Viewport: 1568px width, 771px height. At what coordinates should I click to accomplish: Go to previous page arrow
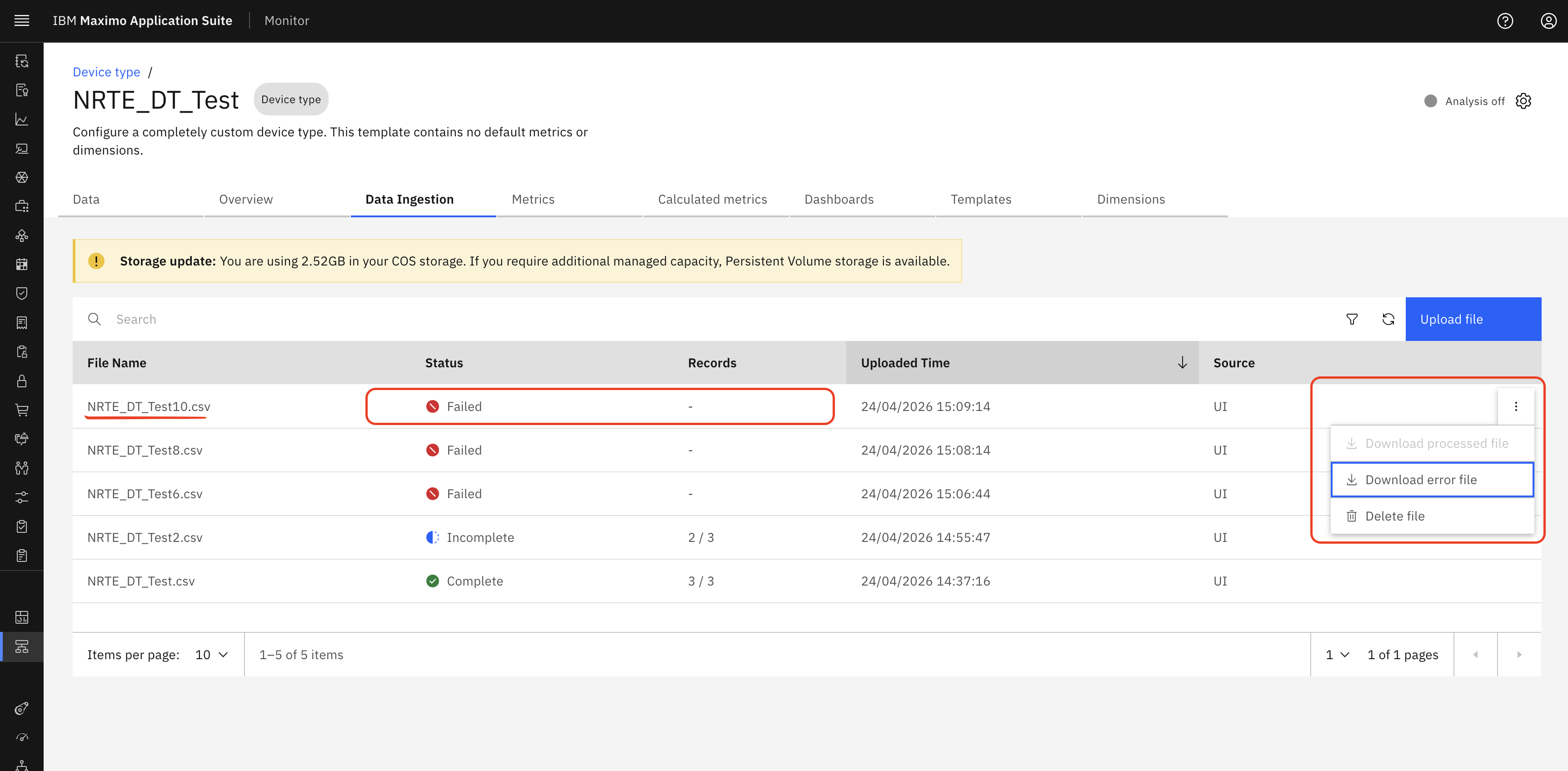(1475, 655)
